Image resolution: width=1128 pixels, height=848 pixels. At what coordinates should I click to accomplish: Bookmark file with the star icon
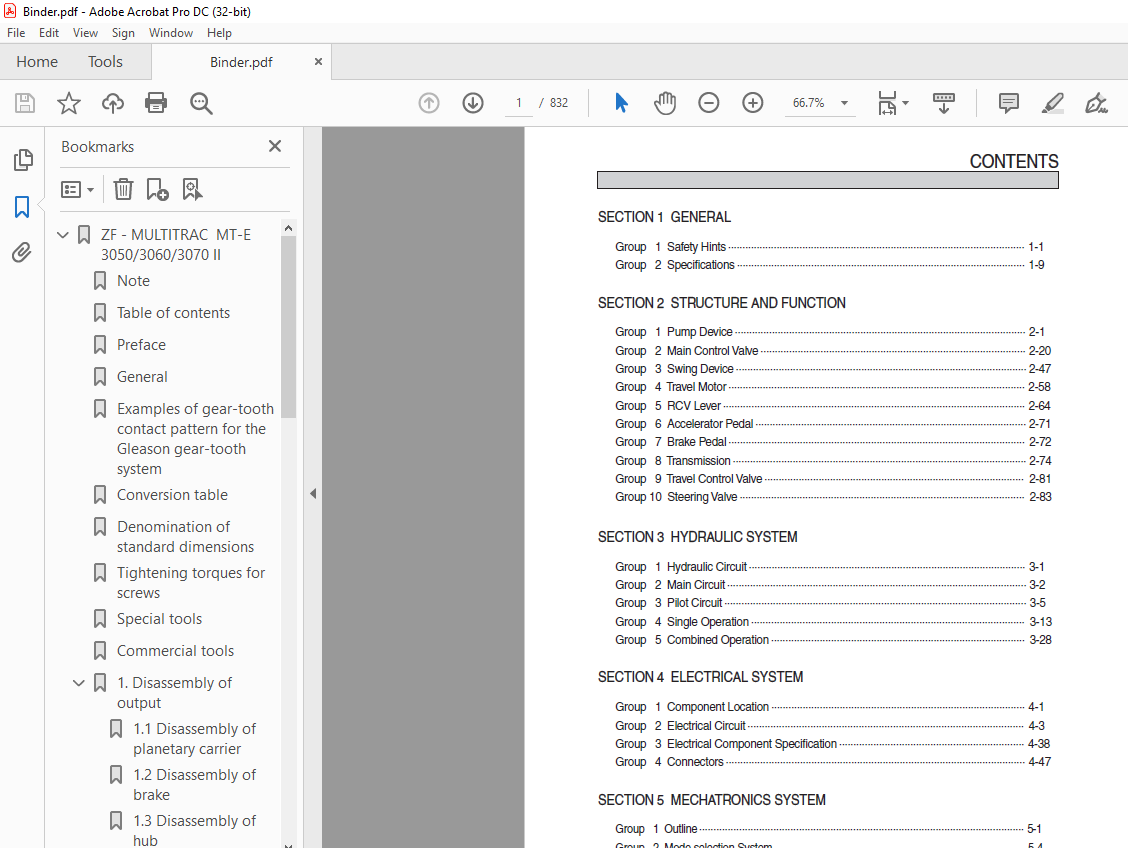tap(69, 103)
